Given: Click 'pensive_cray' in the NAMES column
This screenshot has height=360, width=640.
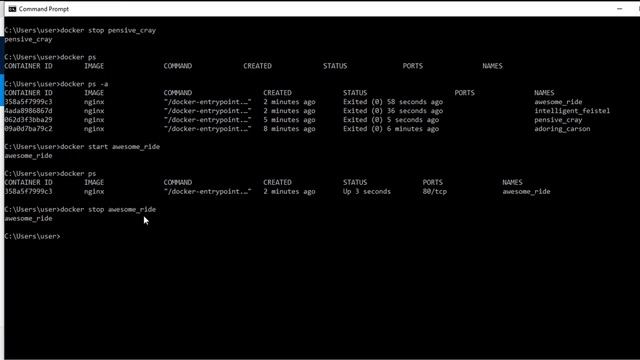Looking at the screenshot, I should coord(558,120).
